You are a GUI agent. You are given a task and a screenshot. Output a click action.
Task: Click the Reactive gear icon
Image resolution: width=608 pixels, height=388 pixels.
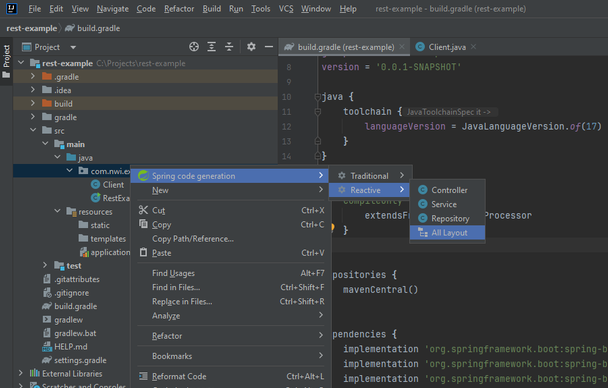click(342, 190)
